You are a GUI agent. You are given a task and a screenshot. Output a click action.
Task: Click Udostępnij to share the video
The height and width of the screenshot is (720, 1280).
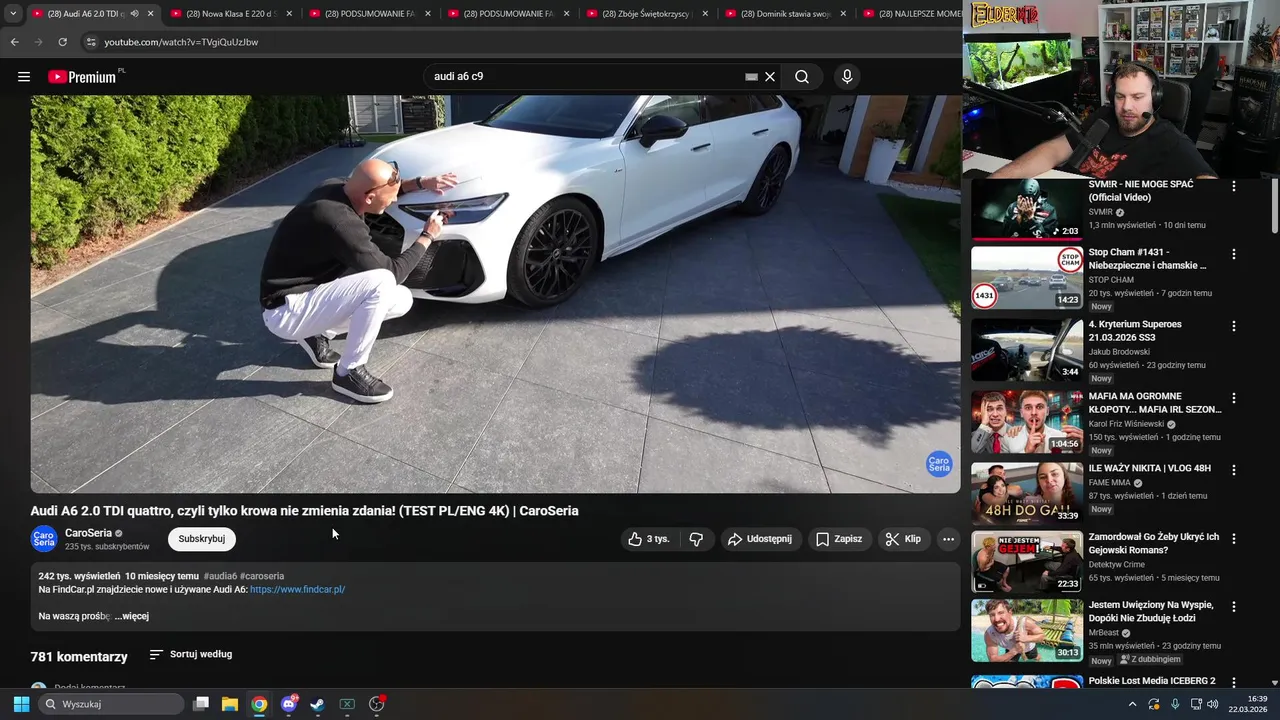coord(760,539)
